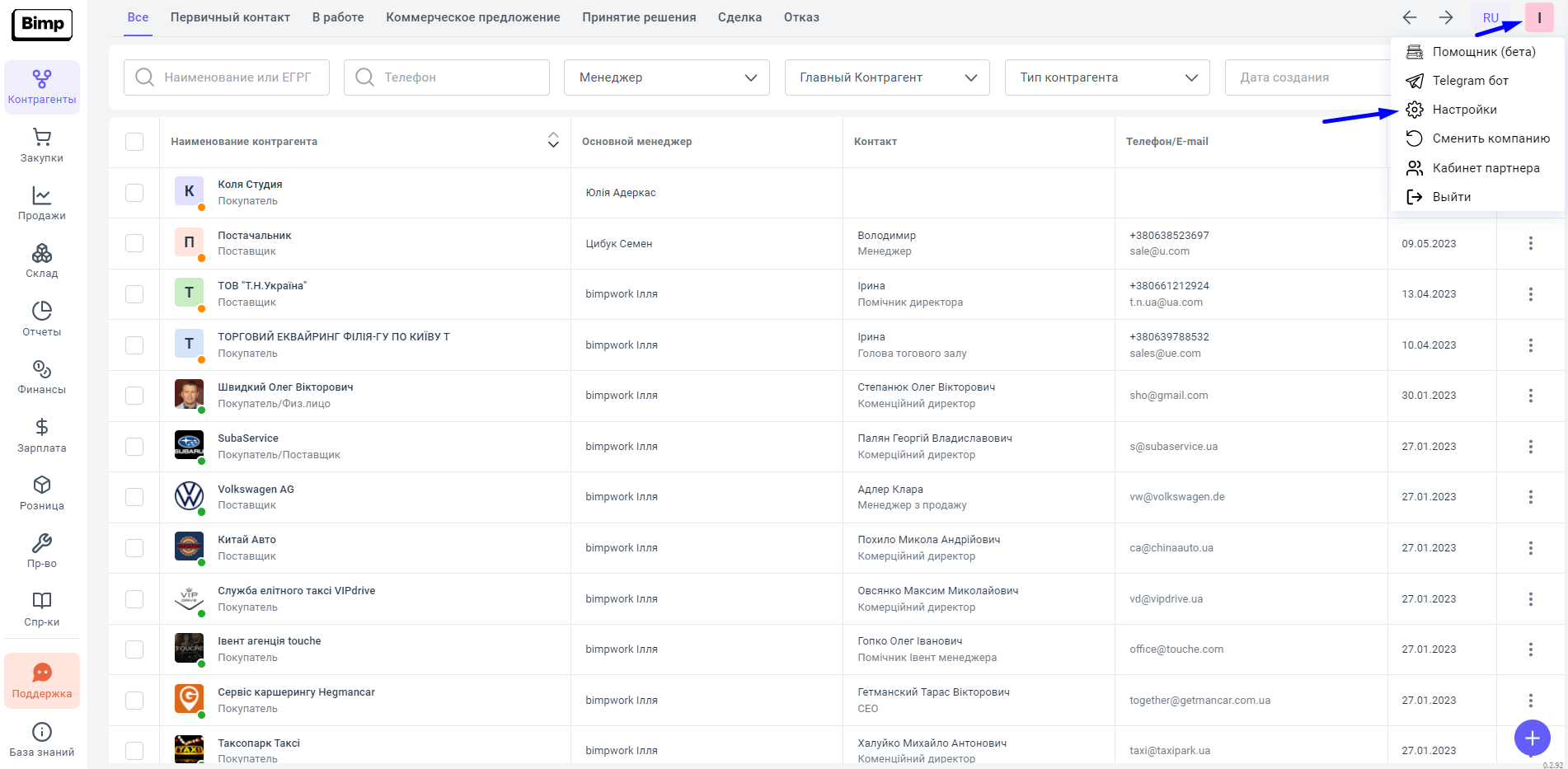
Task: Open the Отчеты reports section
Action: click(x=41, y=319)
